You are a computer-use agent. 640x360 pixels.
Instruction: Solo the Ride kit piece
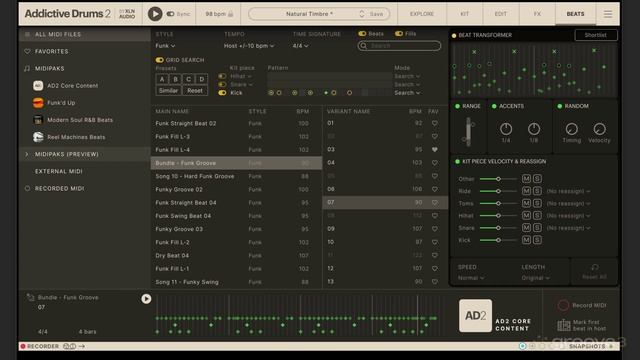point(537,191)
